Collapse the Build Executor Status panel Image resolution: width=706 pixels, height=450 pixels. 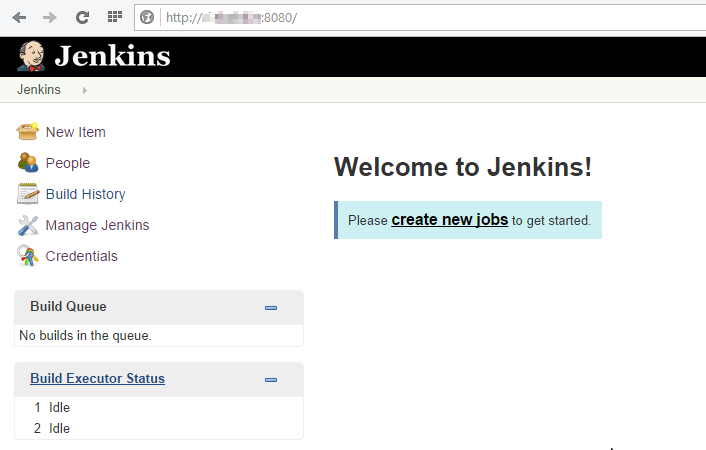coord(271,380)
